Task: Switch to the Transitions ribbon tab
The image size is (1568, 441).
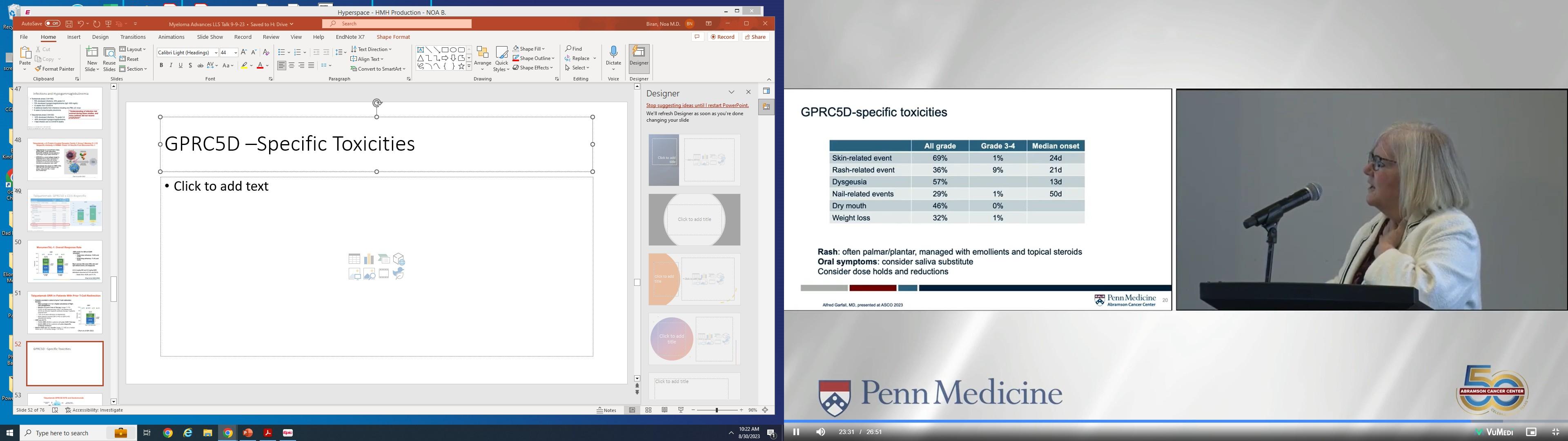Action: [x=133, y=37]
